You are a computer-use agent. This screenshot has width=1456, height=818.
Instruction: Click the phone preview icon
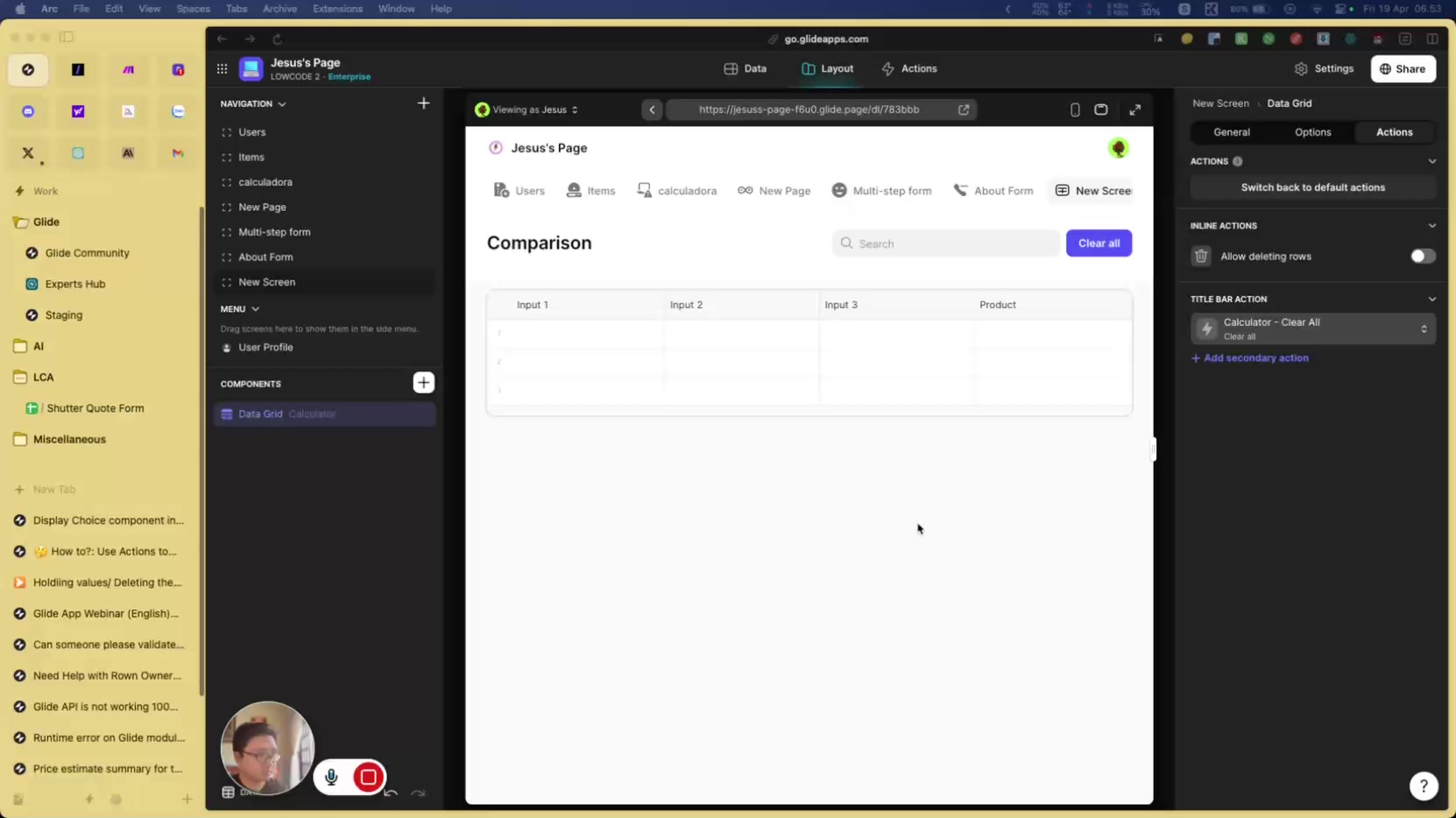(x=1075, y=109)
